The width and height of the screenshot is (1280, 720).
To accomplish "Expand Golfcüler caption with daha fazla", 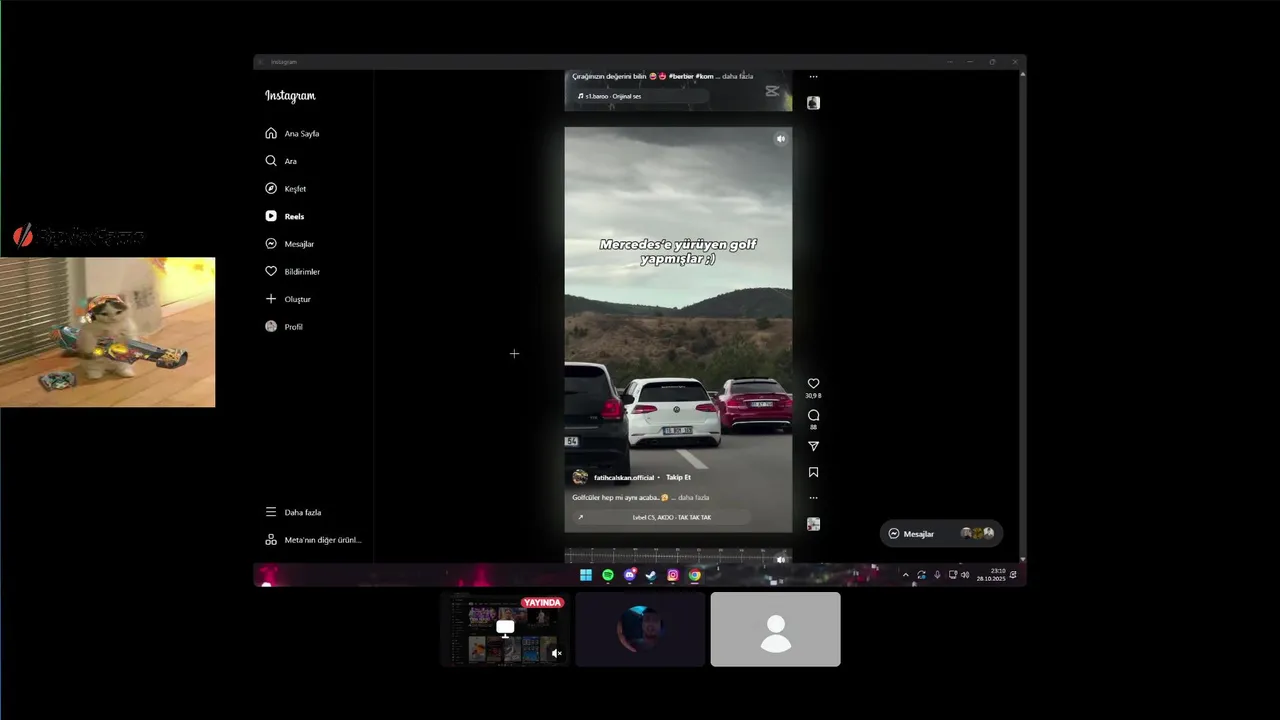I will [x=694, y=497].
